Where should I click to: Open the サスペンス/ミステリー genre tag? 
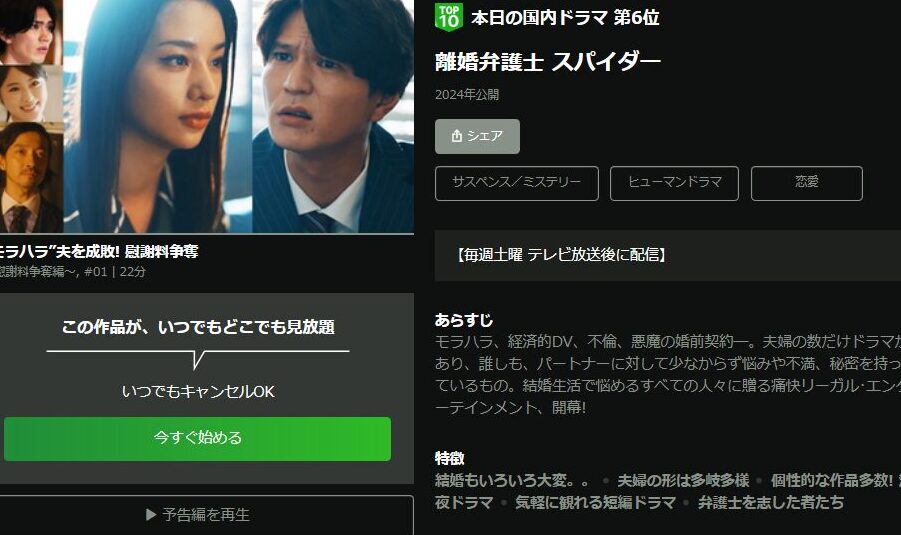[517, 183]
